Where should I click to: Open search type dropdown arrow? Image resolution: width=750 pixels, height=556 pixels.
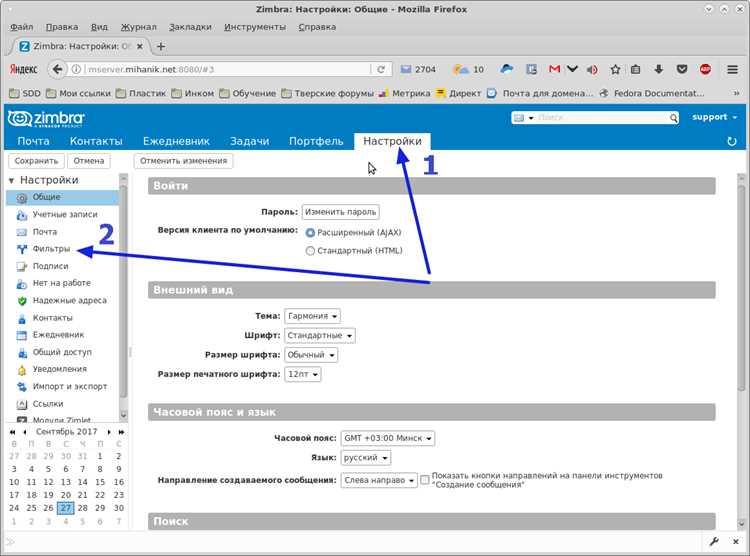point(530,118)
